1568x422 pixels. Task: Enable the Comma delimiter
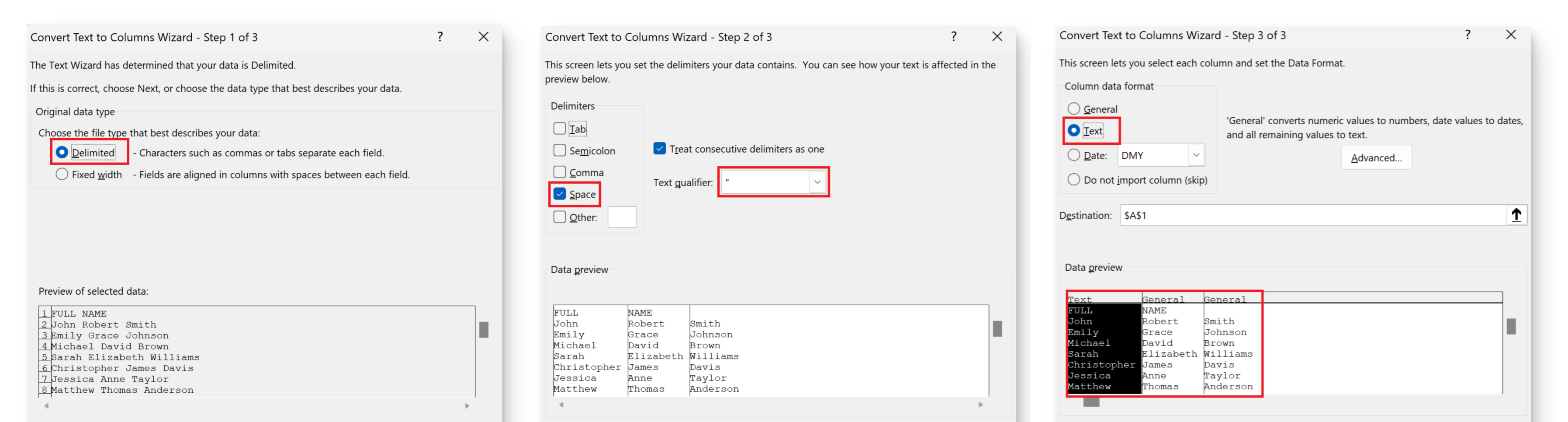[x=560, y=172]
